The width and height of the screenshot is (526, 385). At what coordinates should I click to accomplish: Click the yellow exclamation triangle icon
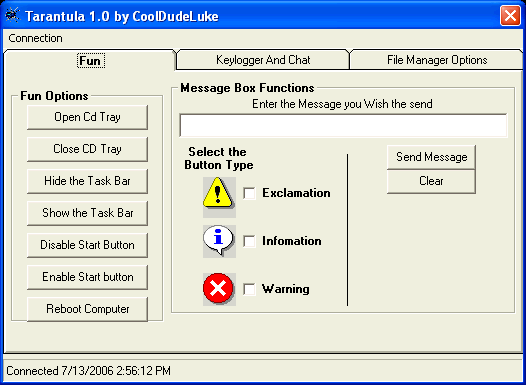click(219, 197)
